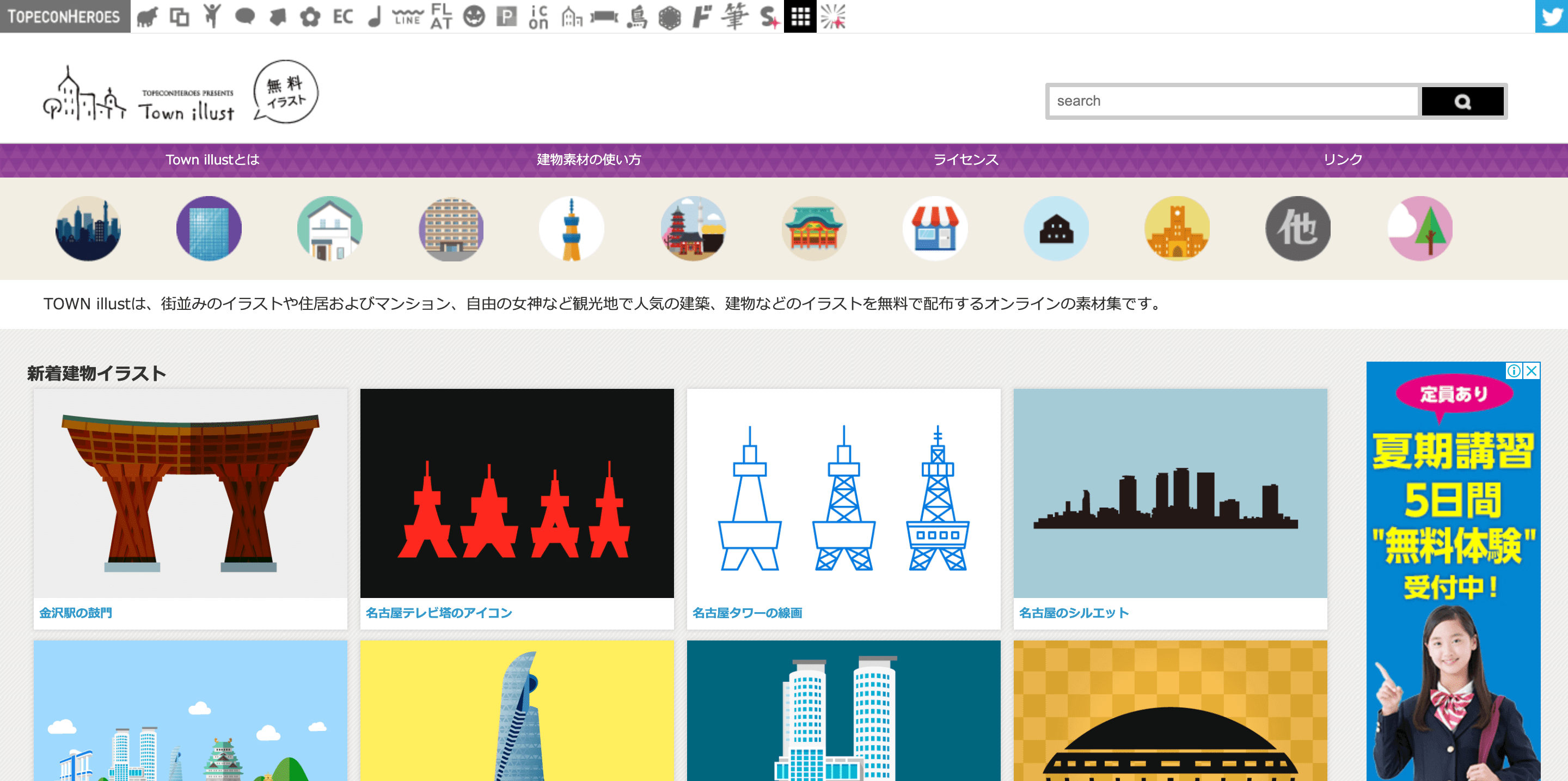Viewport: 1568px width, 781px height.
Task: Click the music note icon in the top bar
Action: (375, 16)
